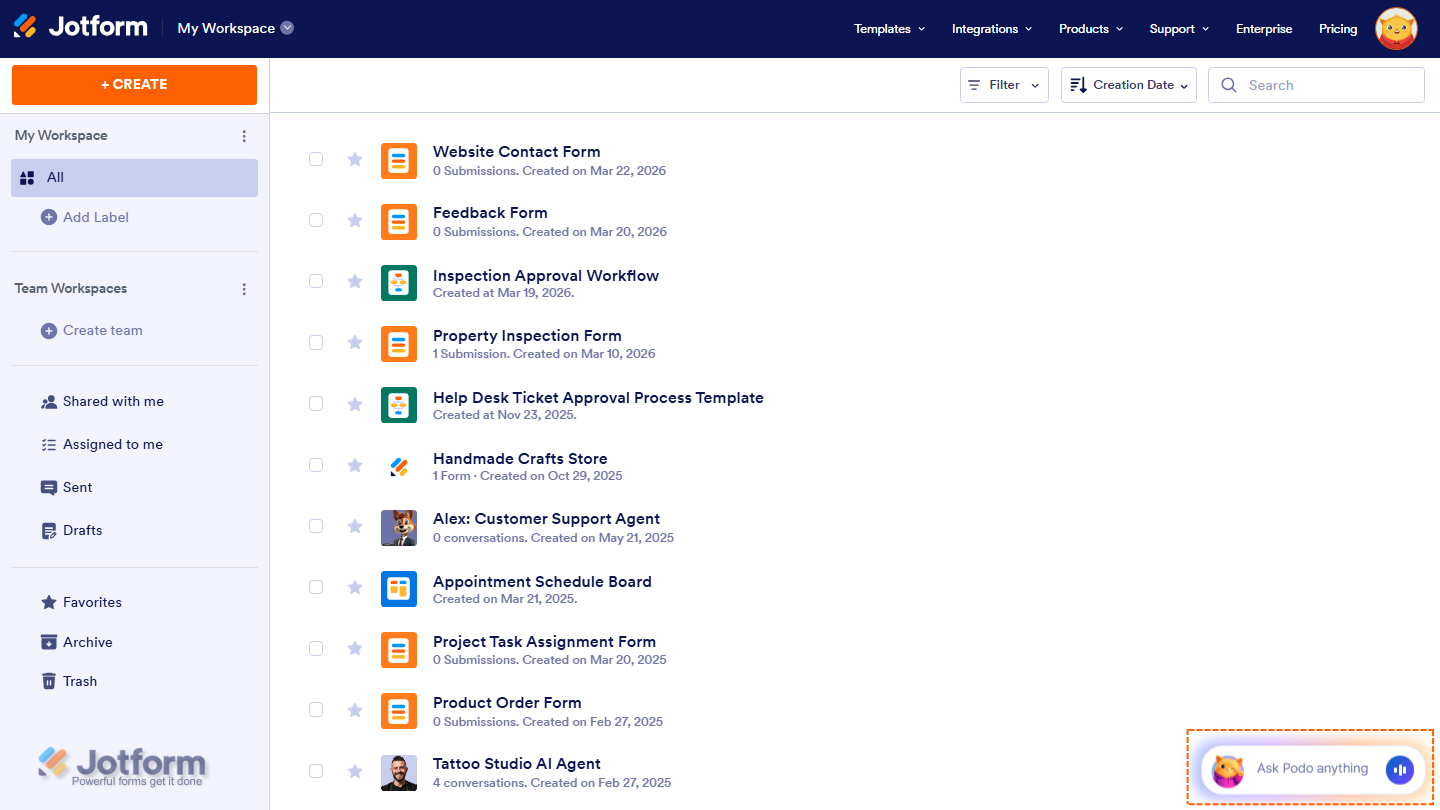Check the Property Inspection Form checkbox
Image resolution: width=1440 pixels, height=810 pixels.
pos(316,342)
